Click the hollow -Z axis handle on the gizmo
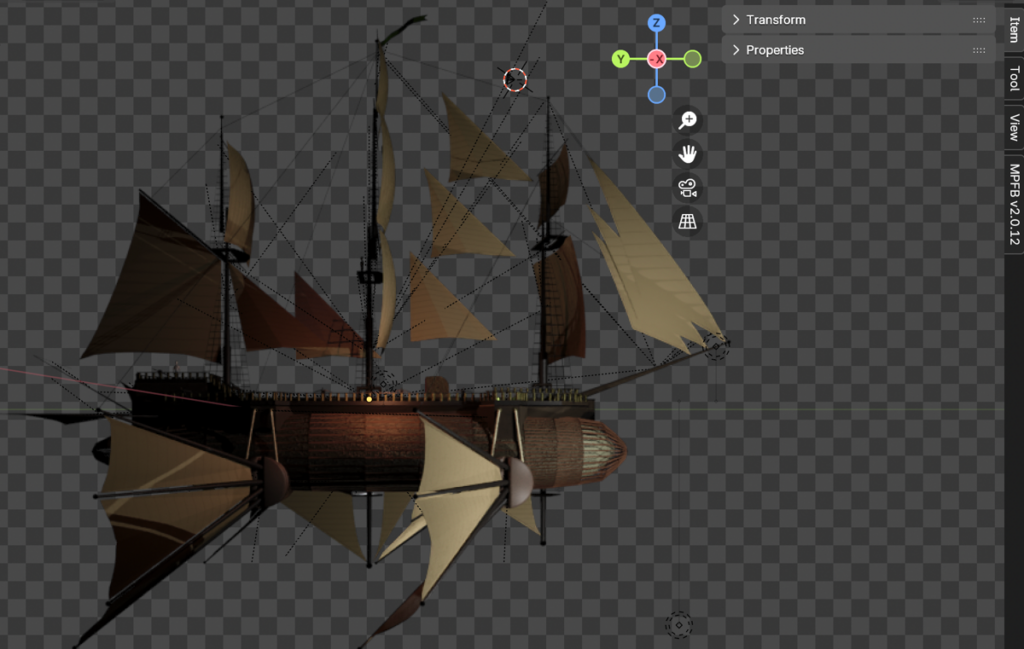 [657, 94]
